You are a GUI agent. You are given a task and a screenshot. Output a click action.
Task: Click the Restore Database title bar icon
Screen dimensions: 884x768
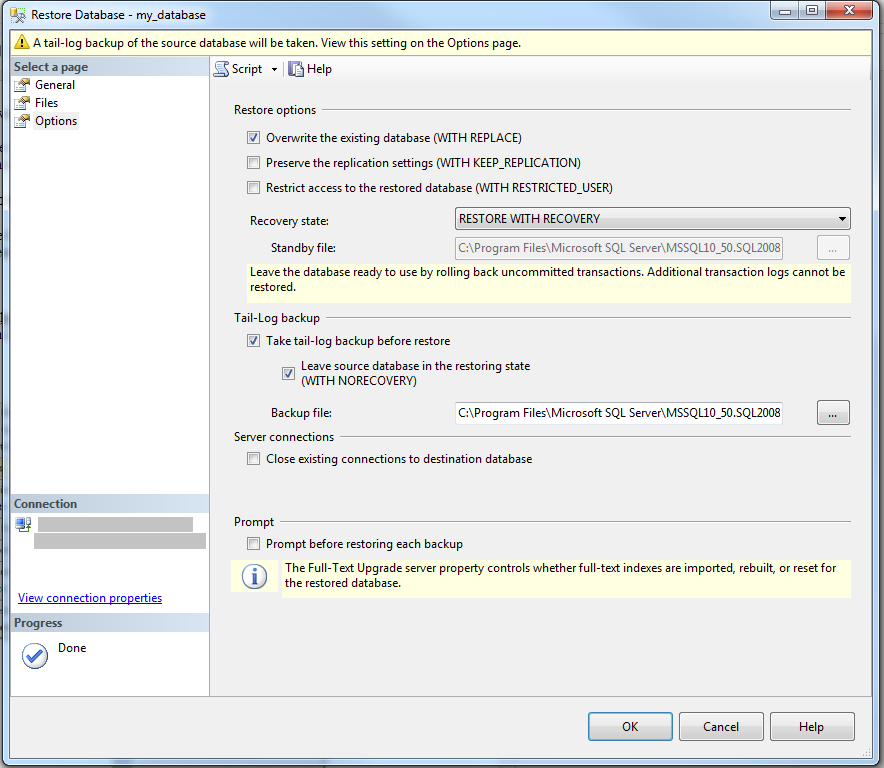[x=18, y=15]
